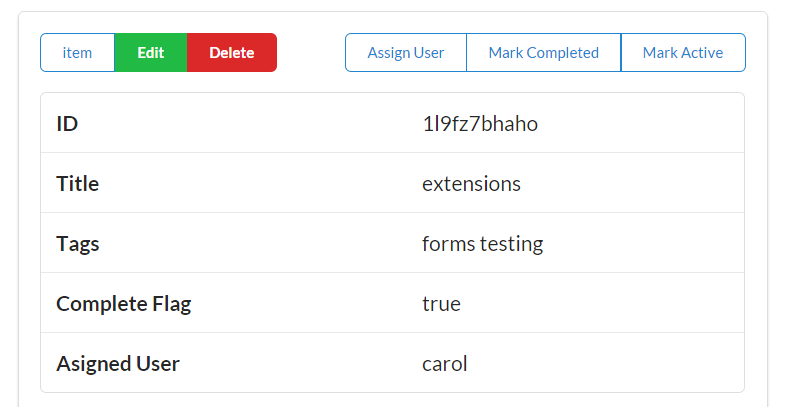This screenshot has width=787, height=407.
Task: Click the Asigned User label
Action: (x=118, y=364)
